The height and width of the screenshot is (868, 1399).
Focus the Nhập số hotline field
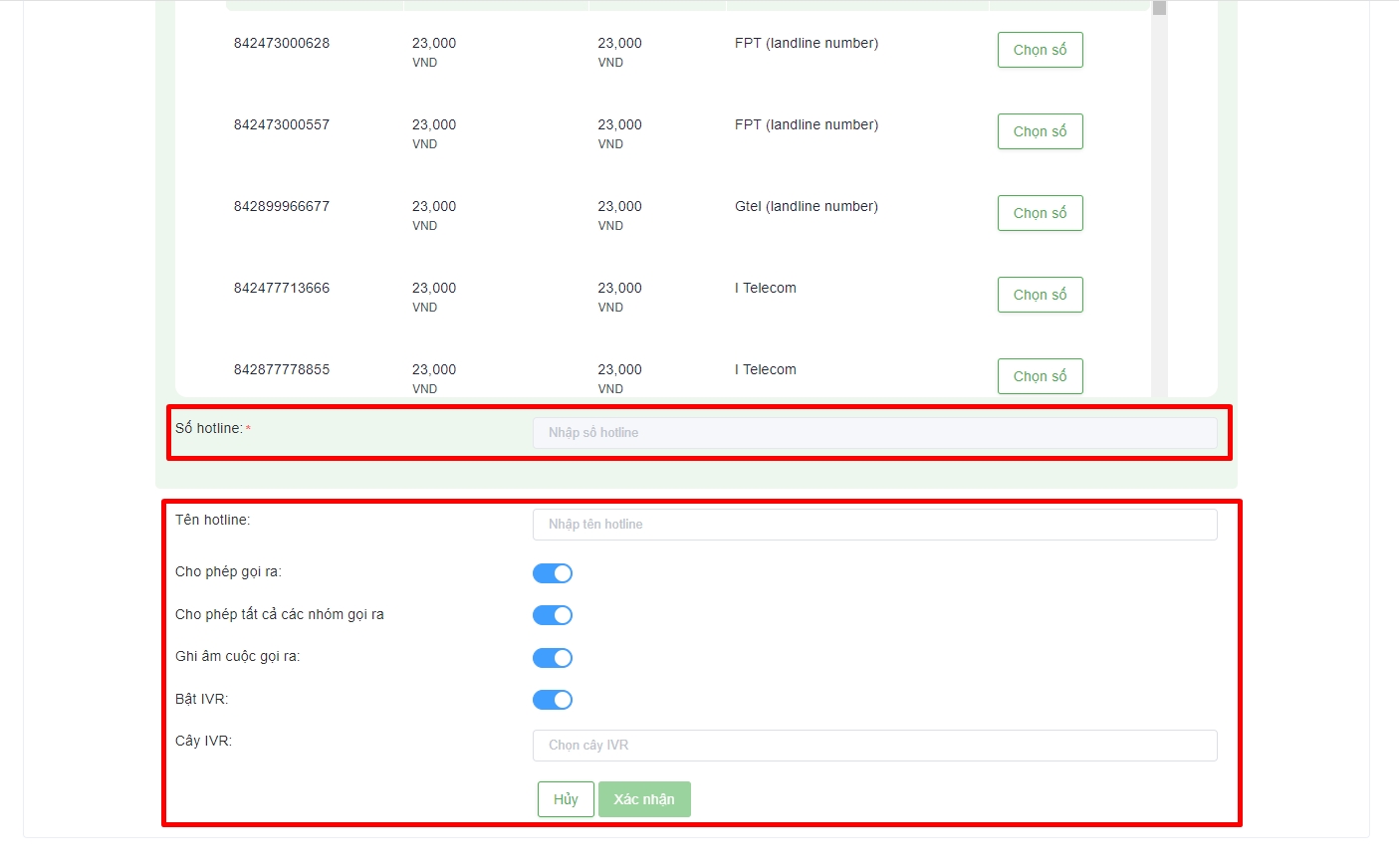pyautogui.click(x=874, y=433)
